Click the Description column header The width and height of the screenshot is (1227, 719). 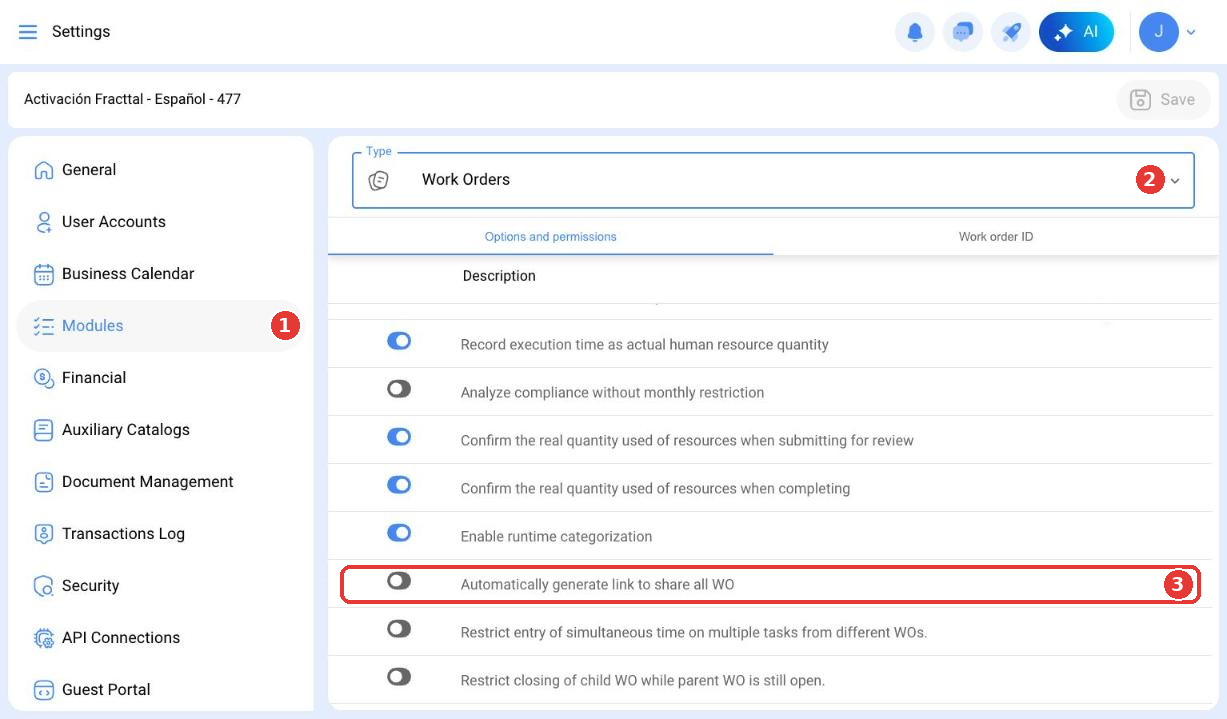click(499, 276)
